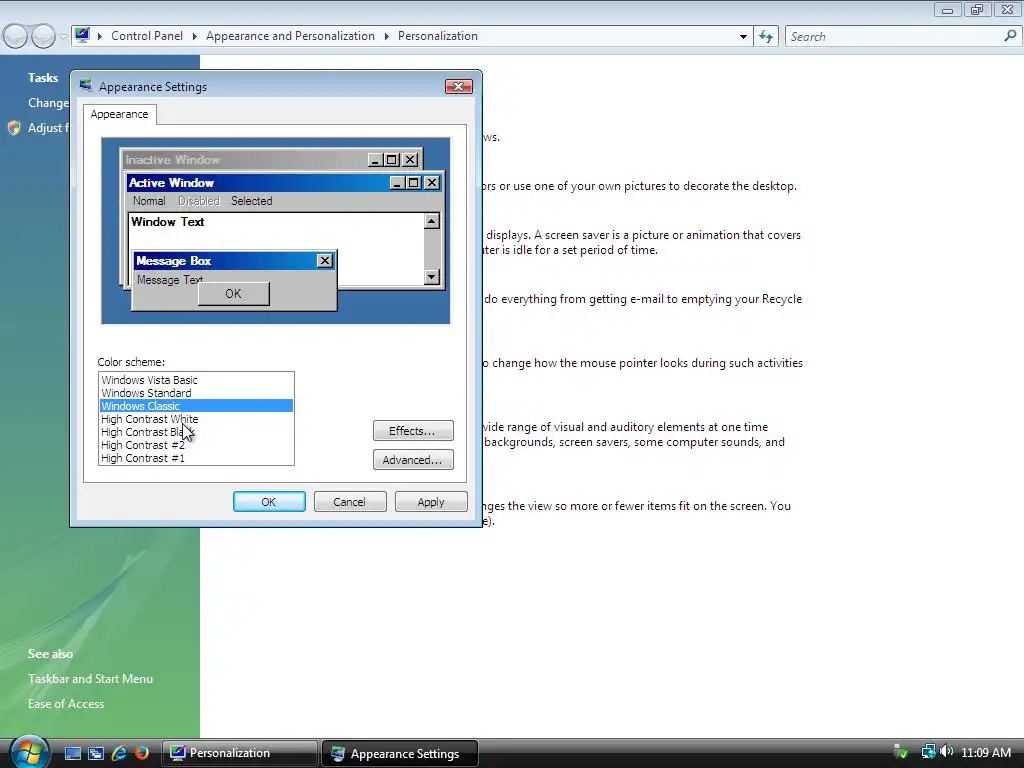Click Appearance and Personalization breadcrumb
Image resolution: width=1024 pixels, height=768 pixels.
tap(291, 36)
